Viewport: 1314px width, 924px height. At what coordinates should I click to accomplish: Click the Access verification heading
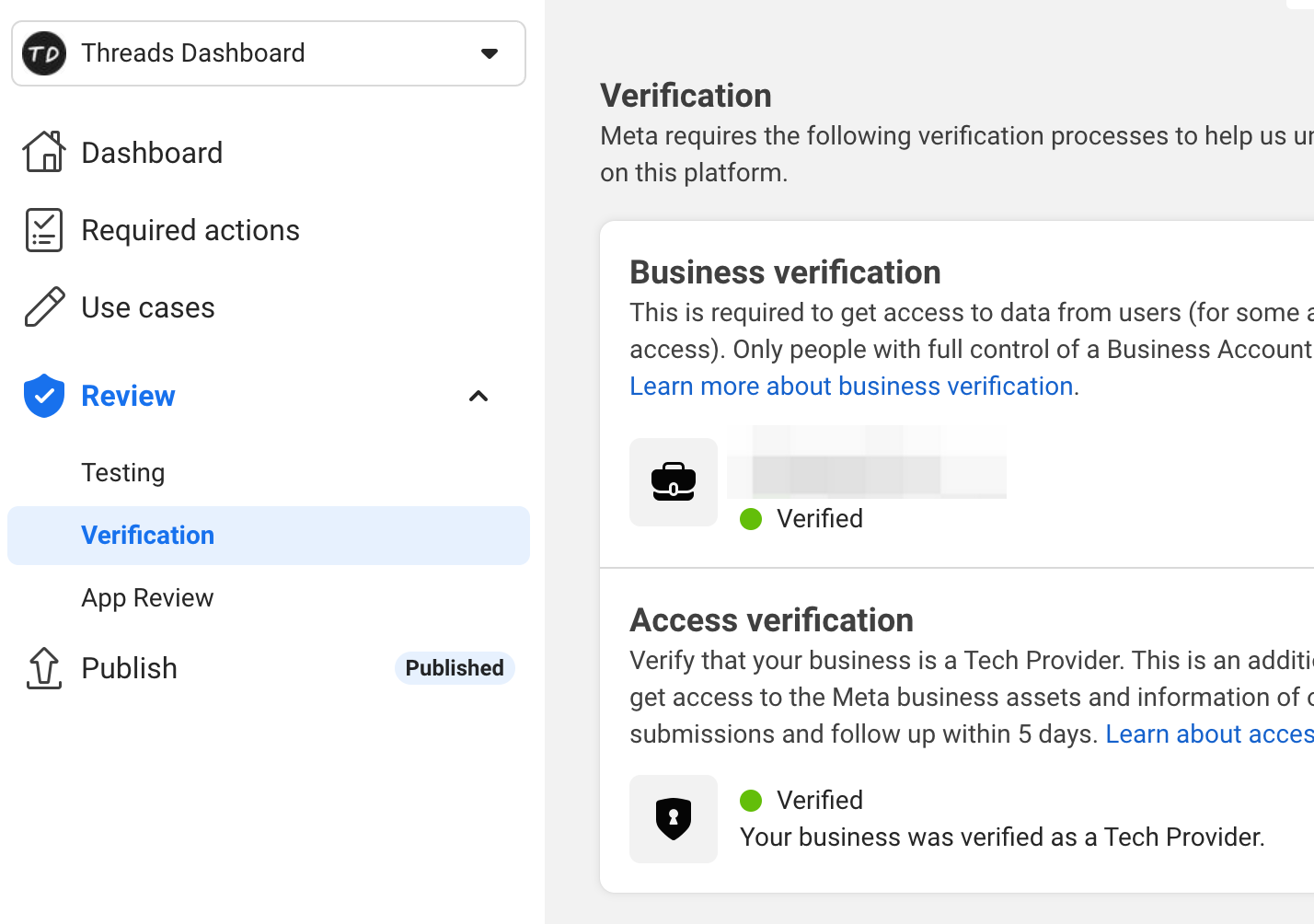pyautogui.click(x=772, y=620)
